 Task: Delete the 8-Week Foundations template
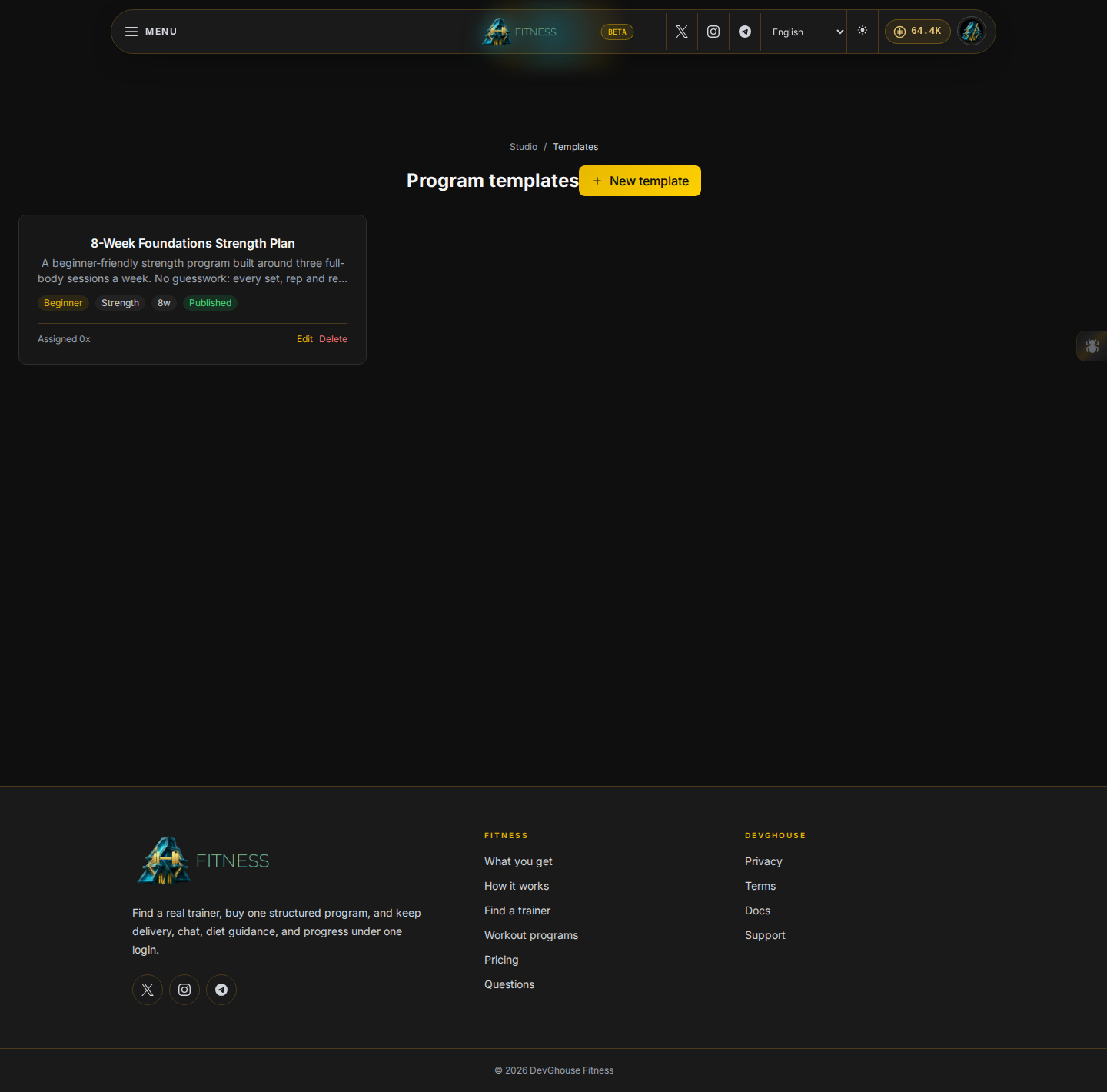(333, 339)
